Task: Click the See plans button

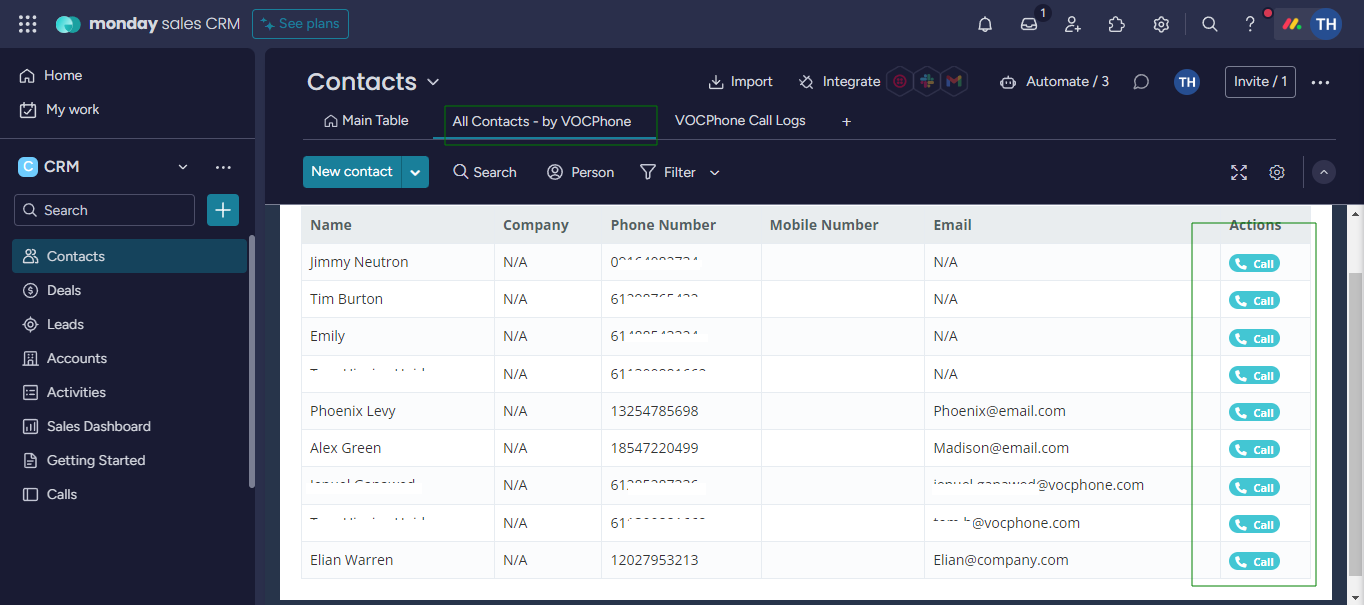Action: pos(300,23)
